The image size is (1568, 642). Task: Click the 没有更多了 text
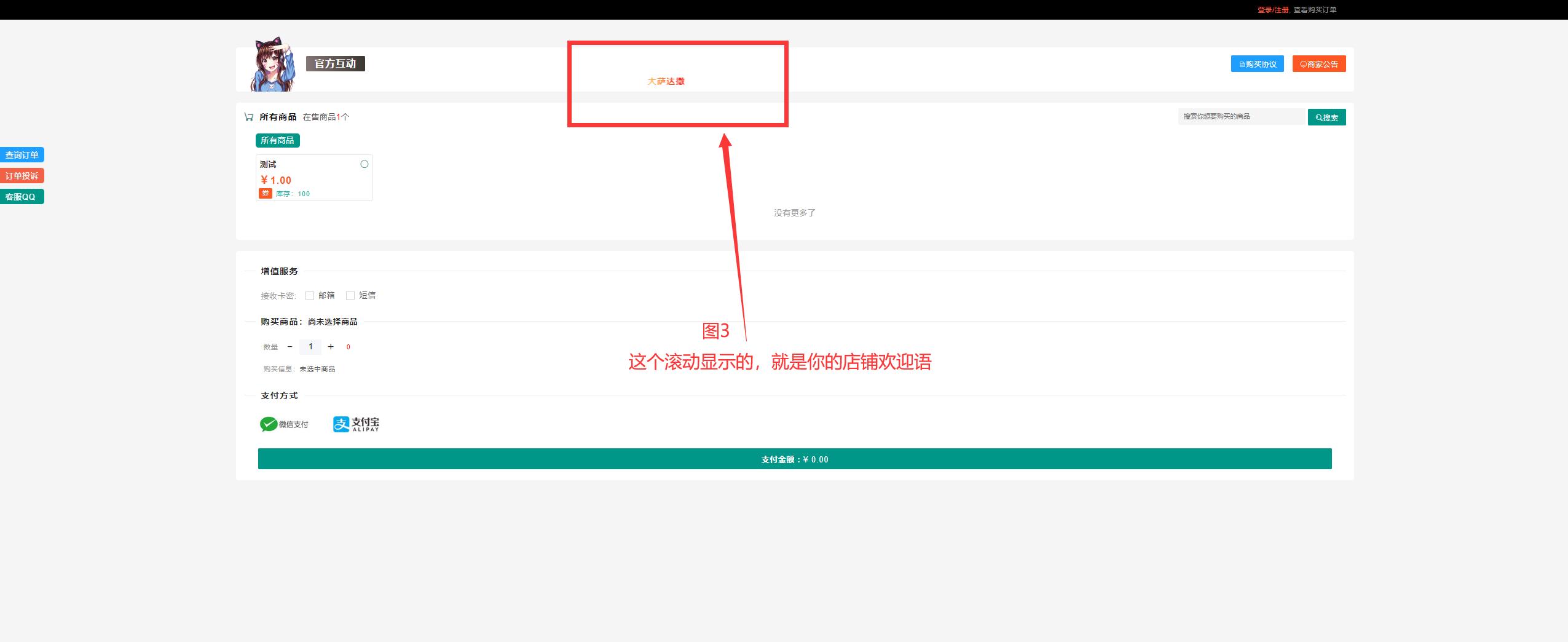pyautogui.click(x=795, y=213)
